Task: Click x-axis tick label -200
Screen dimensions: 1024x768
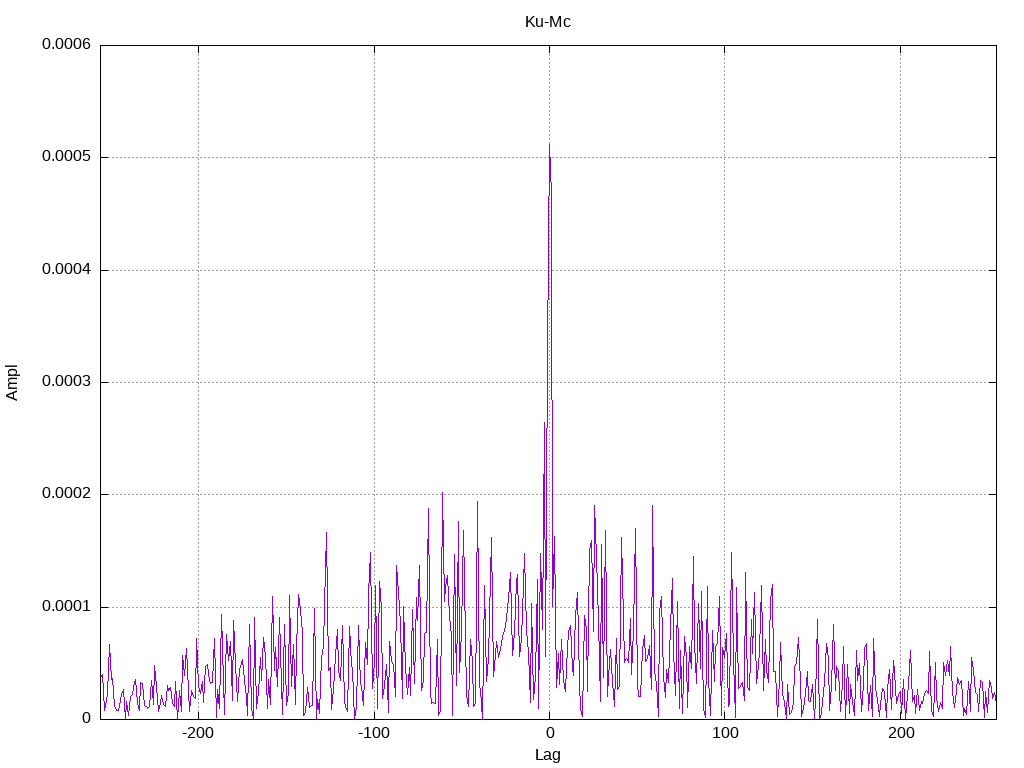Action: [198, 733]
